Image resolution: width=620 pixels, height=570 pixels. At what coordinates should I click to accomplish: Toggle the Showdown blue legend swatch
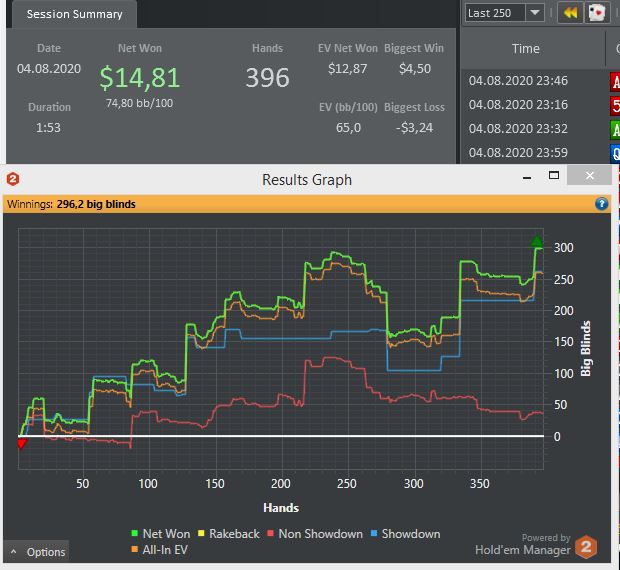point(374,533)
